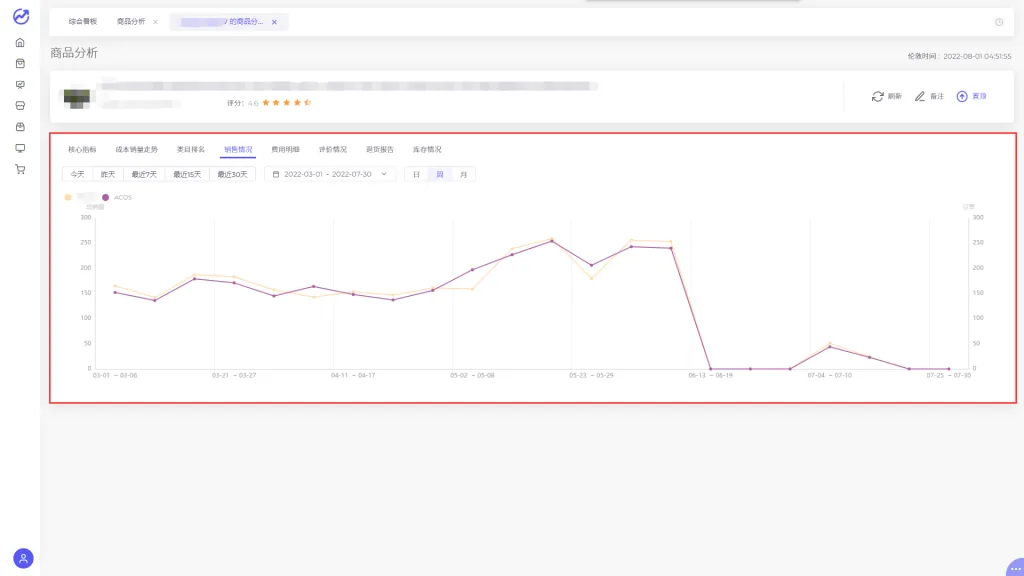1024x576 pixels.
Task: Click the 置顶 pin-to-top label
Action: click(x=979, y=96)
